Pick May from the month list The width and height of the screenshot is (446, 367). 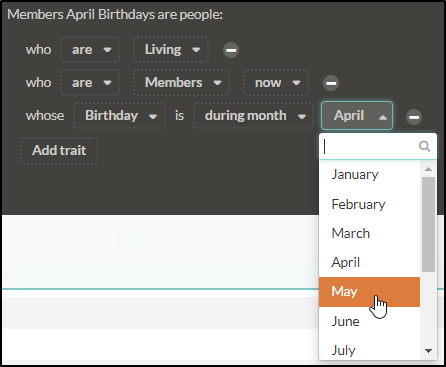click(369, 292)
